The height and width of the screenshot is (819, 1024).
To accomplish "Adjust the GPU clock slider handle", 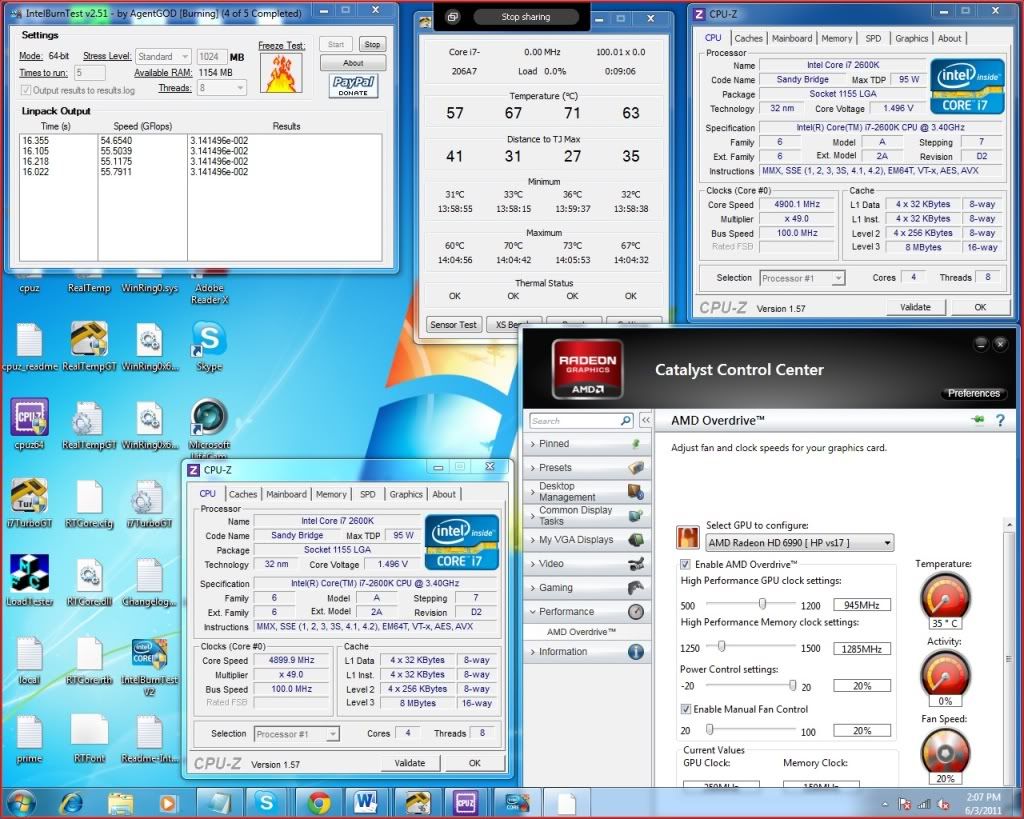I will tap(762, 604).
